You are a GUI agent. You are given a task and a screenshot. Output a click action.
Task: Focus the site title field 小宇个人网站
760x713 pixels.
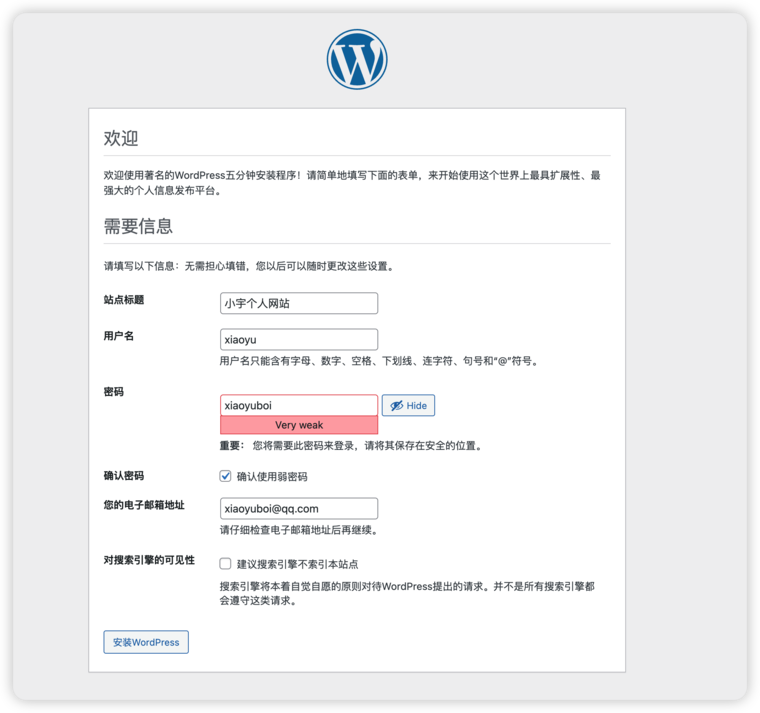tap(299, 303)
